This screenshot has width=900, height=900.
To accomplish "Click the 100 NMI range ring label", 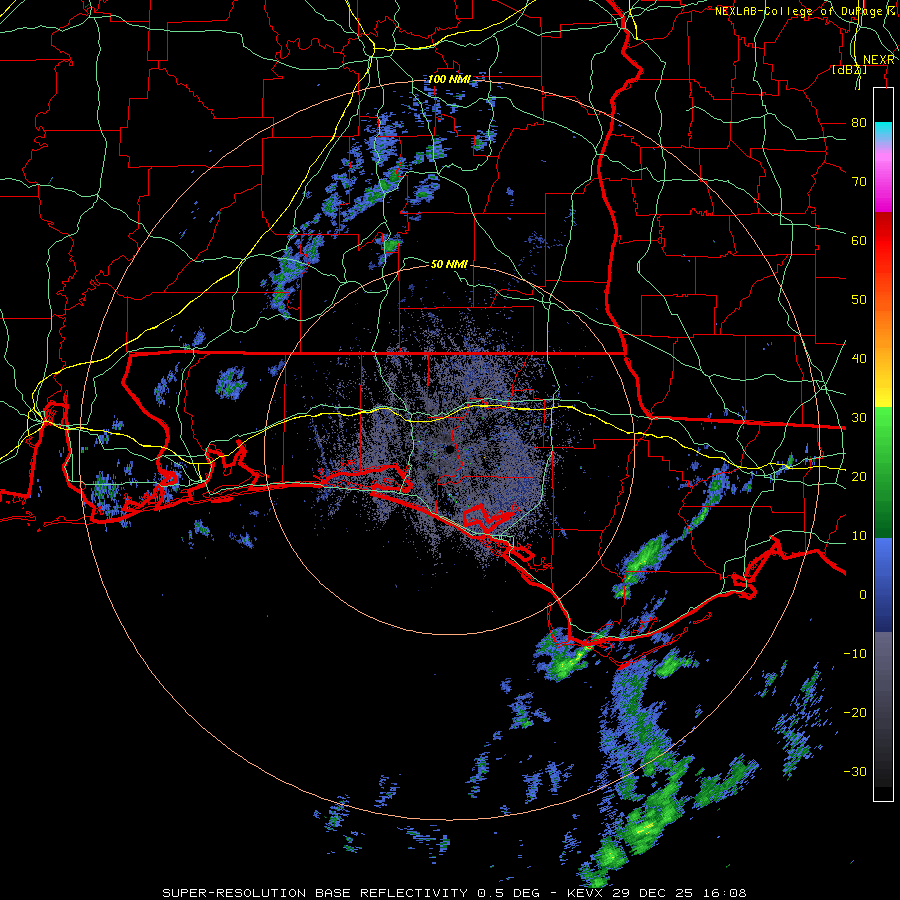I will [x=449, y=79].
